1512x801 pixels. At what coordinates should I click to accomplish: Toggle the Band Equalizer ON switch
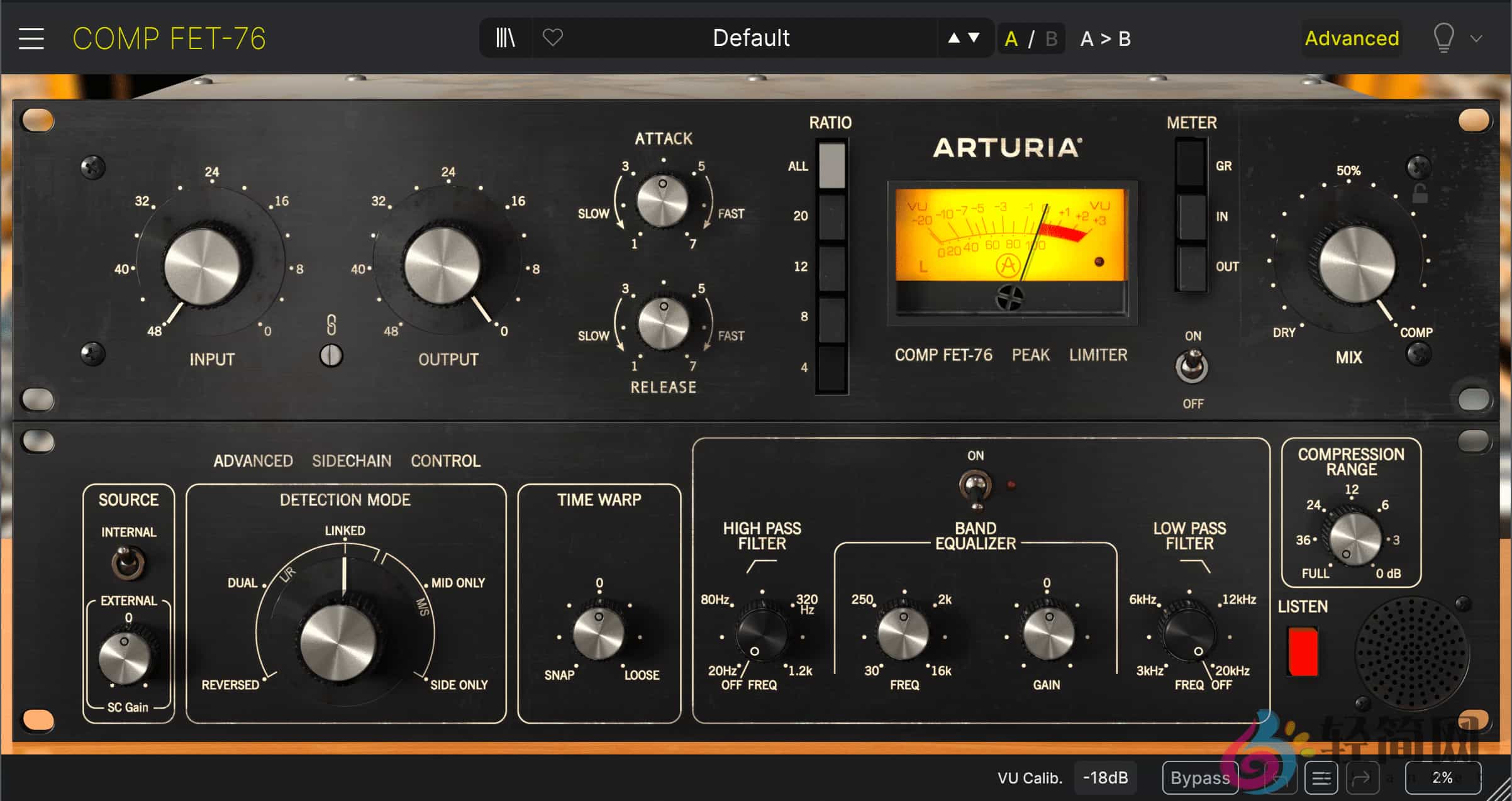coord(976,486)
